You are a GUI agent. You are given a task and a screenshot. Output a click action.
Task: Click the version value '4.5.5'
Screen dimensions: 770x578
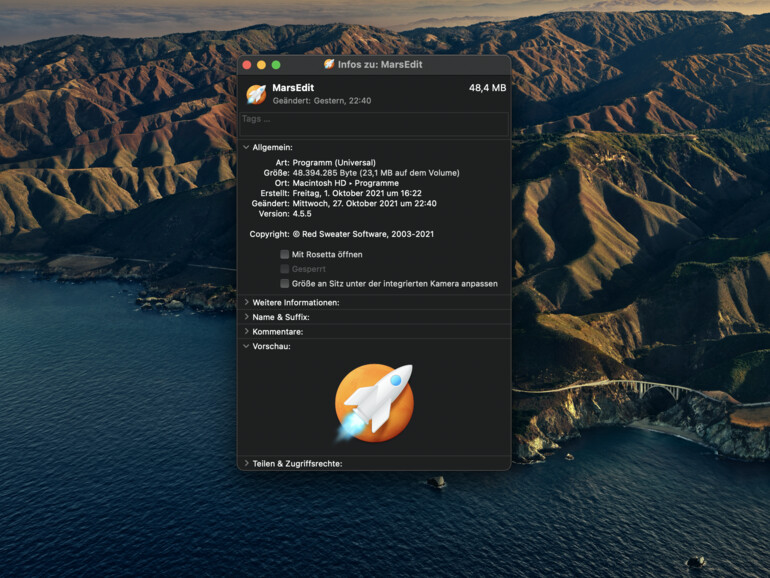[x=302, y=214]
